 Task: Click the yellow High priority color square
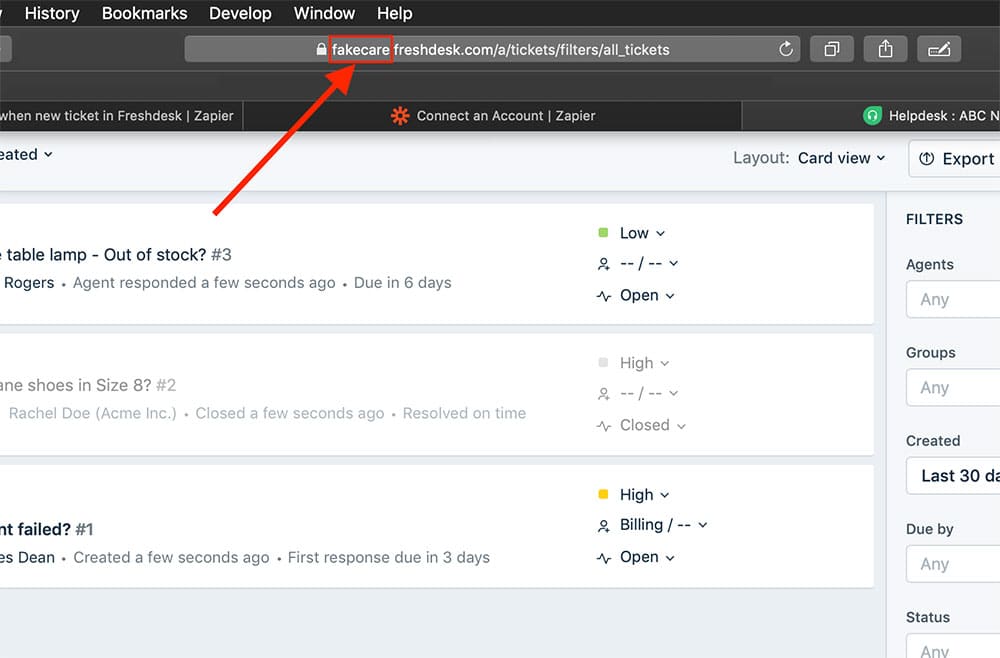click(x=603, y=494)
